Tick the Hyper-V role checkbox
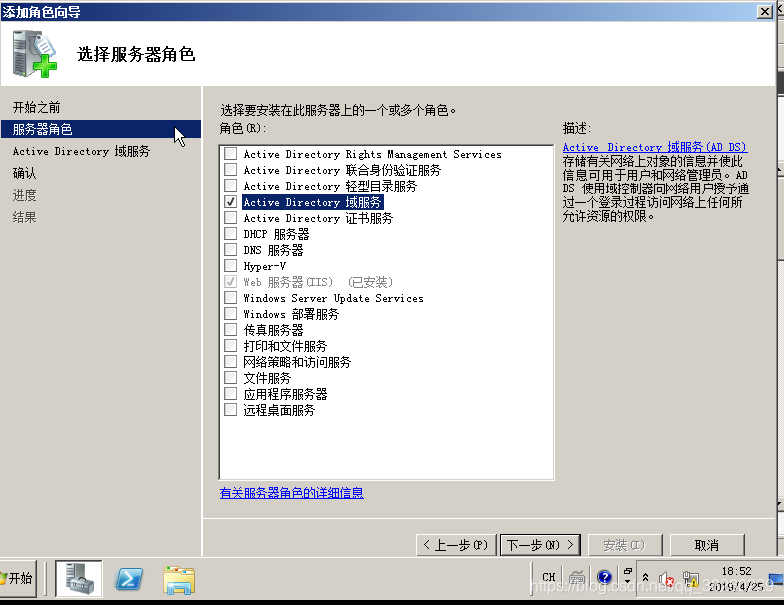The image size is (784, 605). (230, 266)
